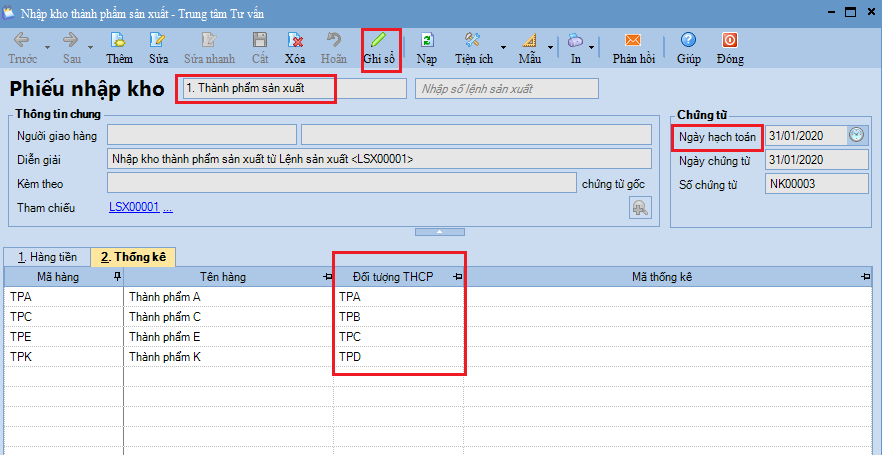882x455 pixels.
Task: Click the Nhập số lệnh sản xuất field
Action: tap(507, 88)
